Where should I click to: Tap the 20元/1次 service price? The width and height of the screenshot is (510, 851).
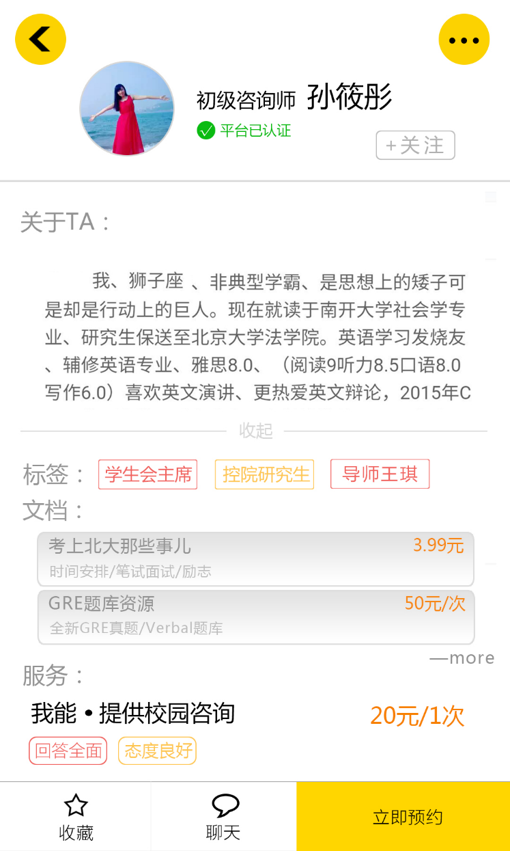[x=417, y=716]
